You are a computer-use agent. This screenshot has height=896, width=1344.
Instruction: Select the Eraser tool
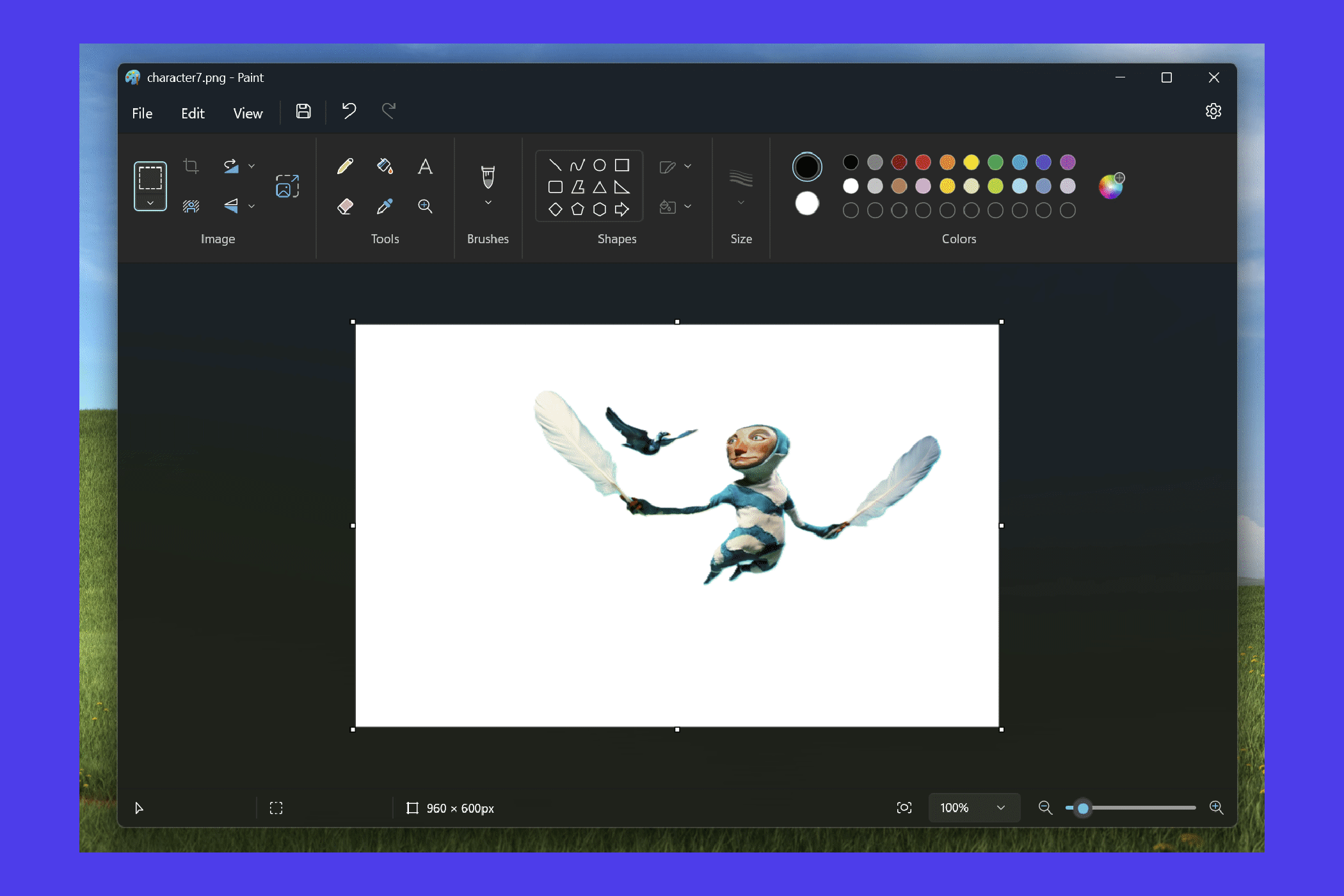(345, 206)
